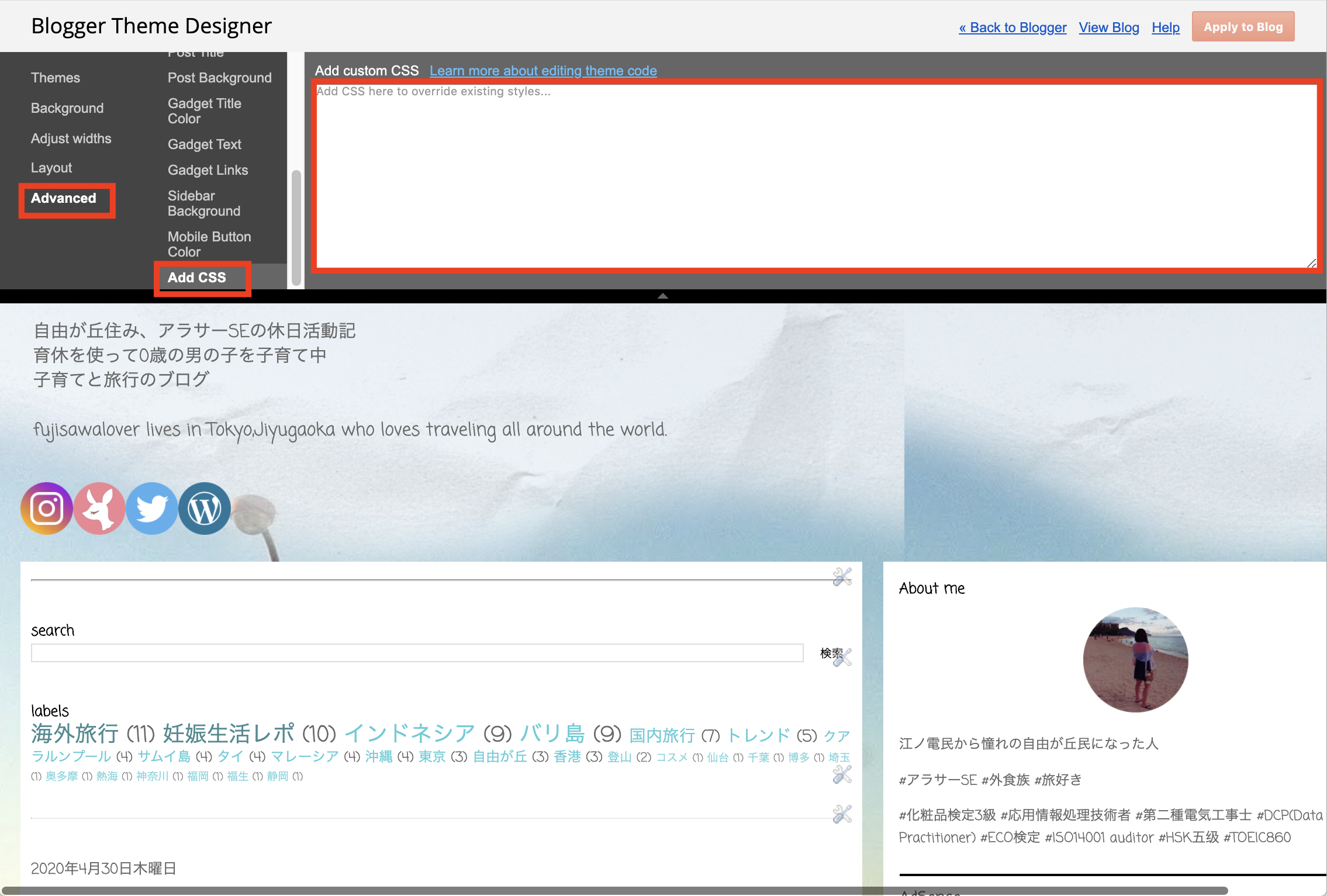Click the 静岡 label link
The image size is (1327, 896).
[278, 776]
